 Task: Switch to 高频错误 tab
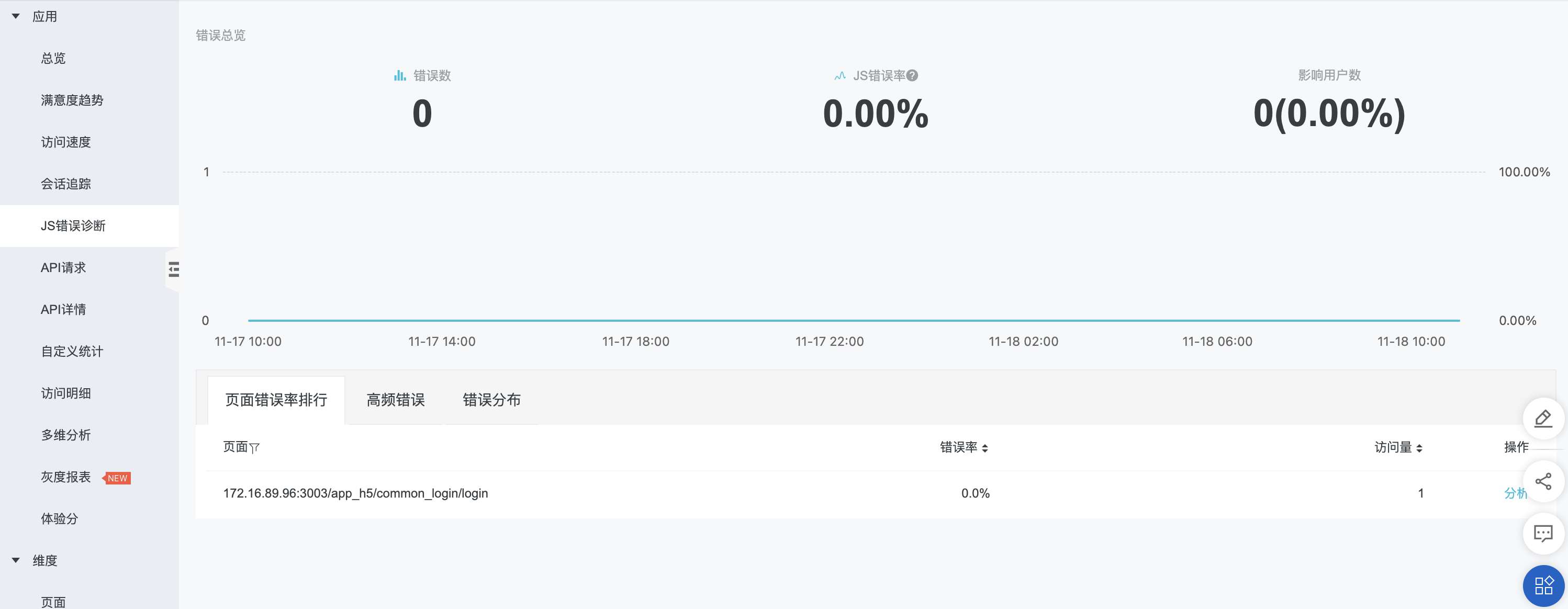pos(396,400)
